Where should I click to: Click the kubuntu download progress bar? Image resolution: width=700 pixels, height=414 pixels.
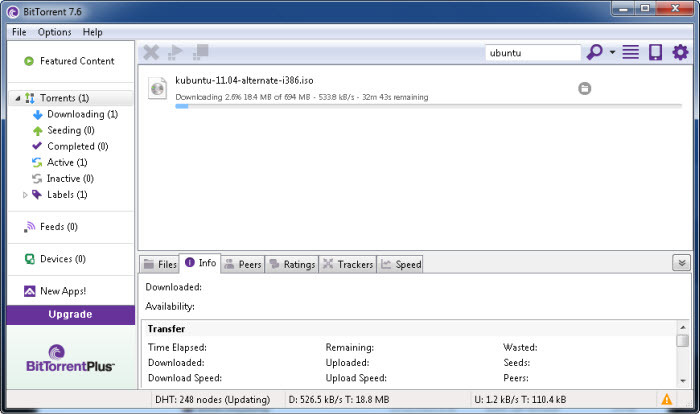pos(429,106)
